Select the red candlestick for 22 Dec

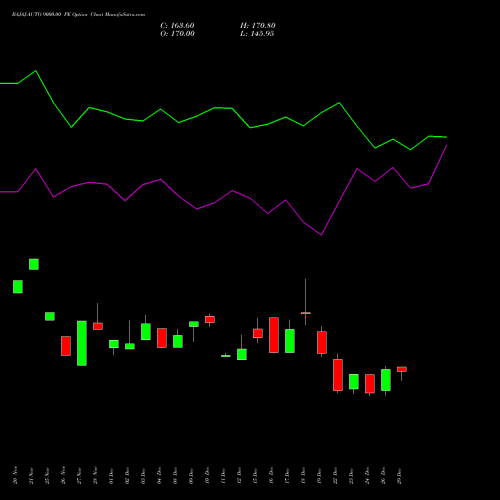point(338,375)
